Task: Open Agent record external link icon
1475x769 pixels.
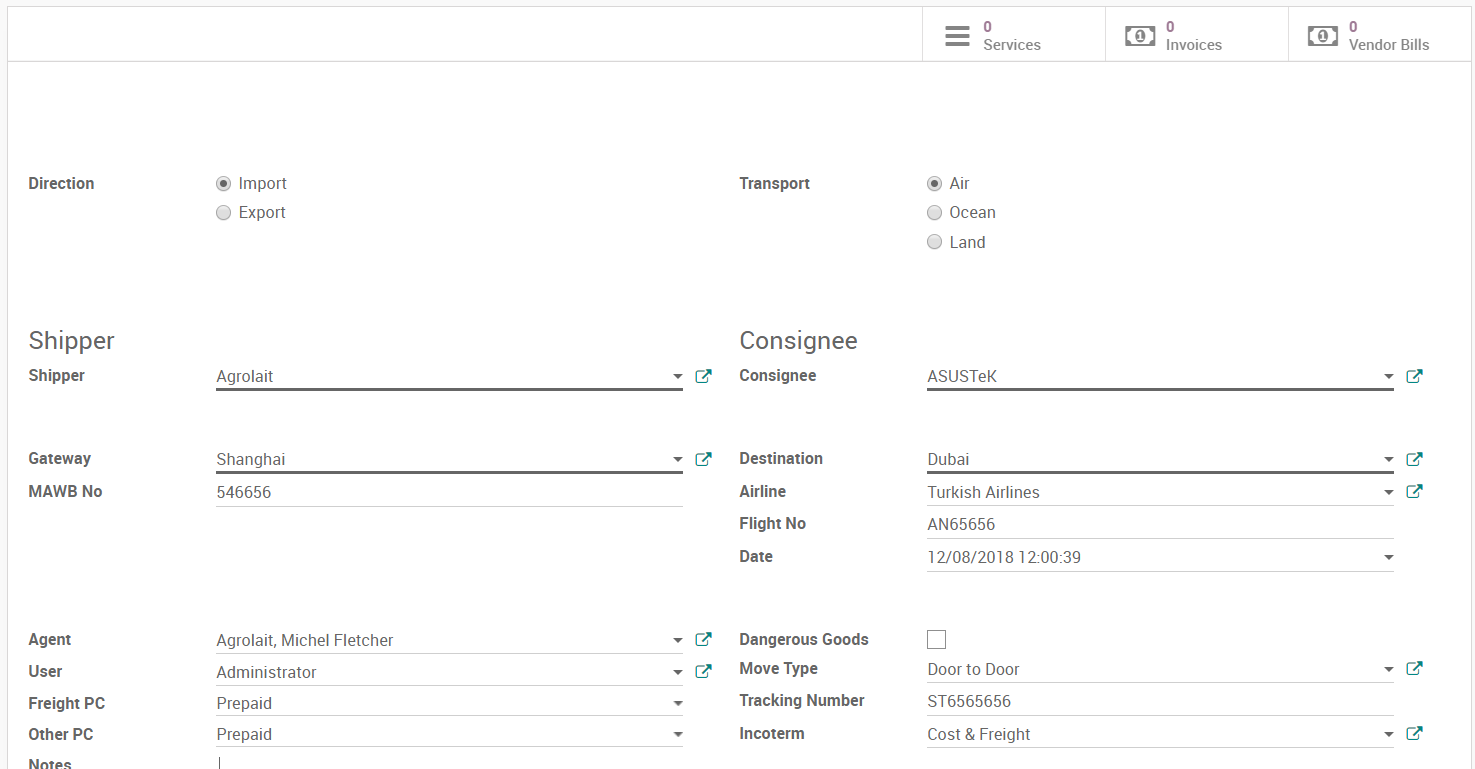Action: 703,640
